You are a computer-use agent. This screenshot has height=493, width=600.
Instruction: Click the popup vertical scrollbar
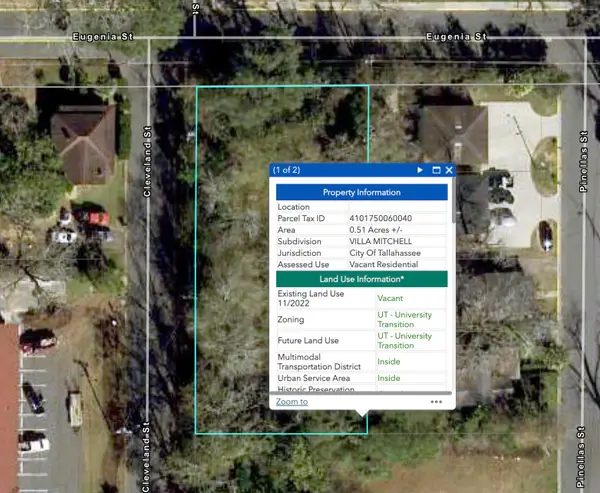point(454,200)
